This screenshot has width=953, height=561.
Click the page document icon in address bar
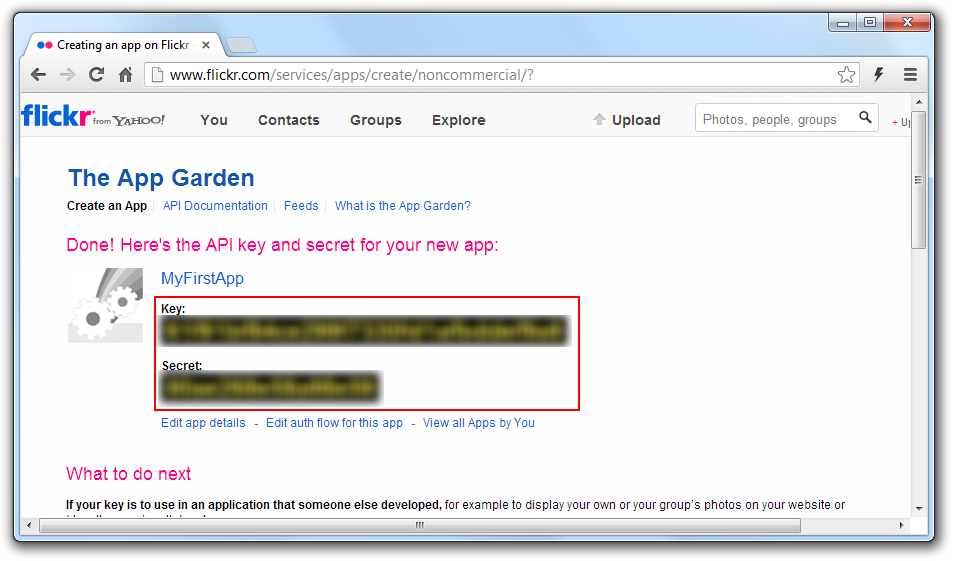(157, 75)
